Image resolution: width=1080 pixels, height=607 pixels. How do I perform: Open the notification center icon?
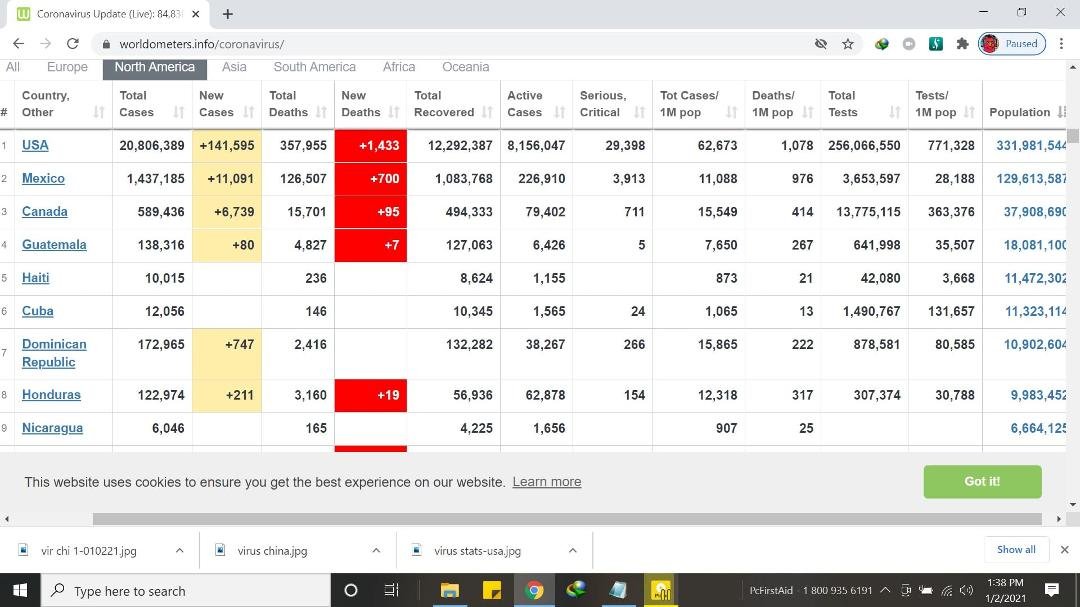point(1052,590)
